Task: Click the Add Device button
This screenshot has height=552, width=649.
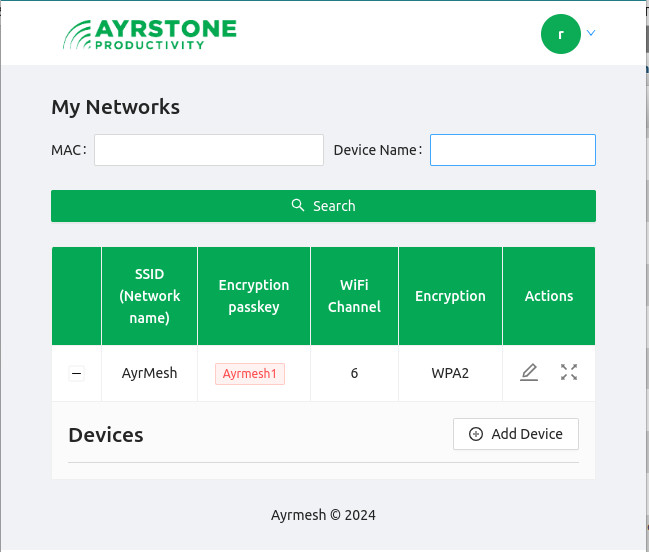Action: (515, 434)
